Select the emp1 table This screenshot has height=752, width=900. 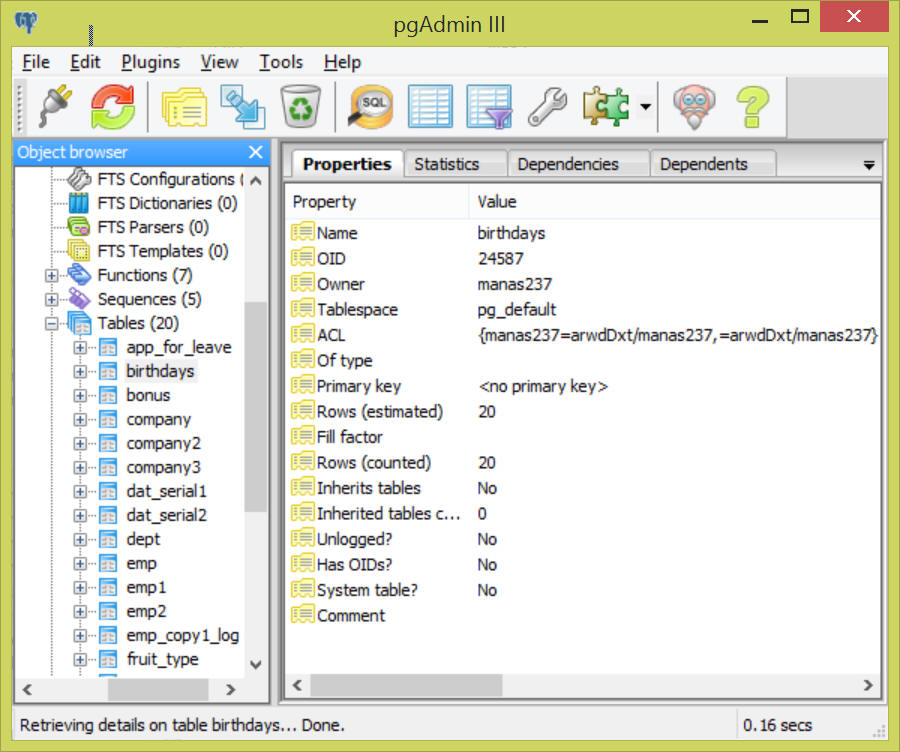(x=146, y=588)
